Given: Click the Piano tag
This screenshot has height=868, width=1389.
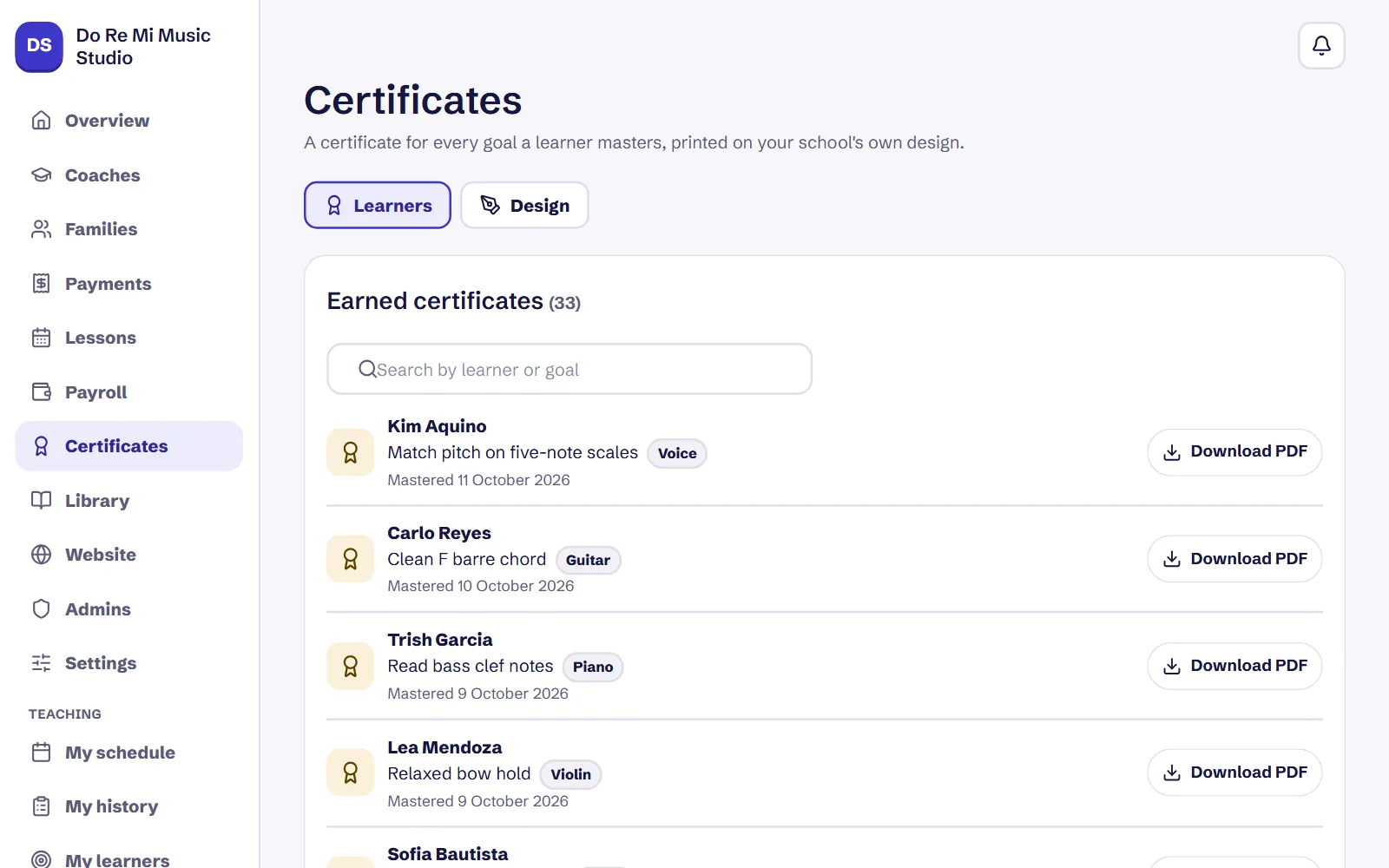Looking at the screenshot, I should pyautogui.click(x=593, y=667).
